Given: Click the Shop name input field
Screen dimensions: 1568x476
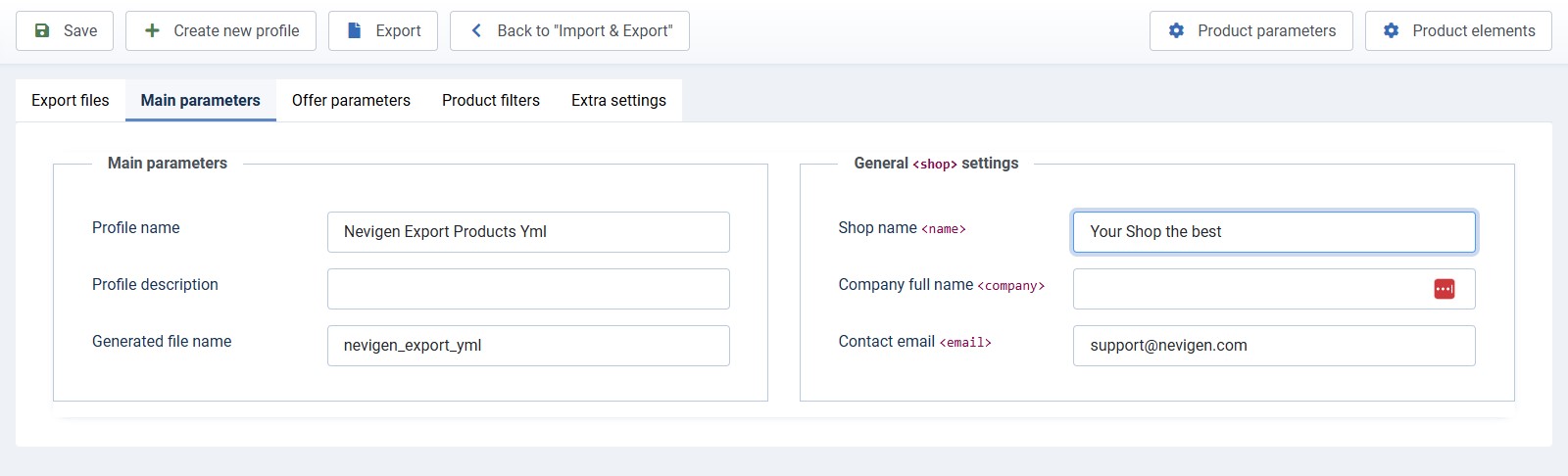Looking at the screenshot, I should click(x=1274, y=232).
